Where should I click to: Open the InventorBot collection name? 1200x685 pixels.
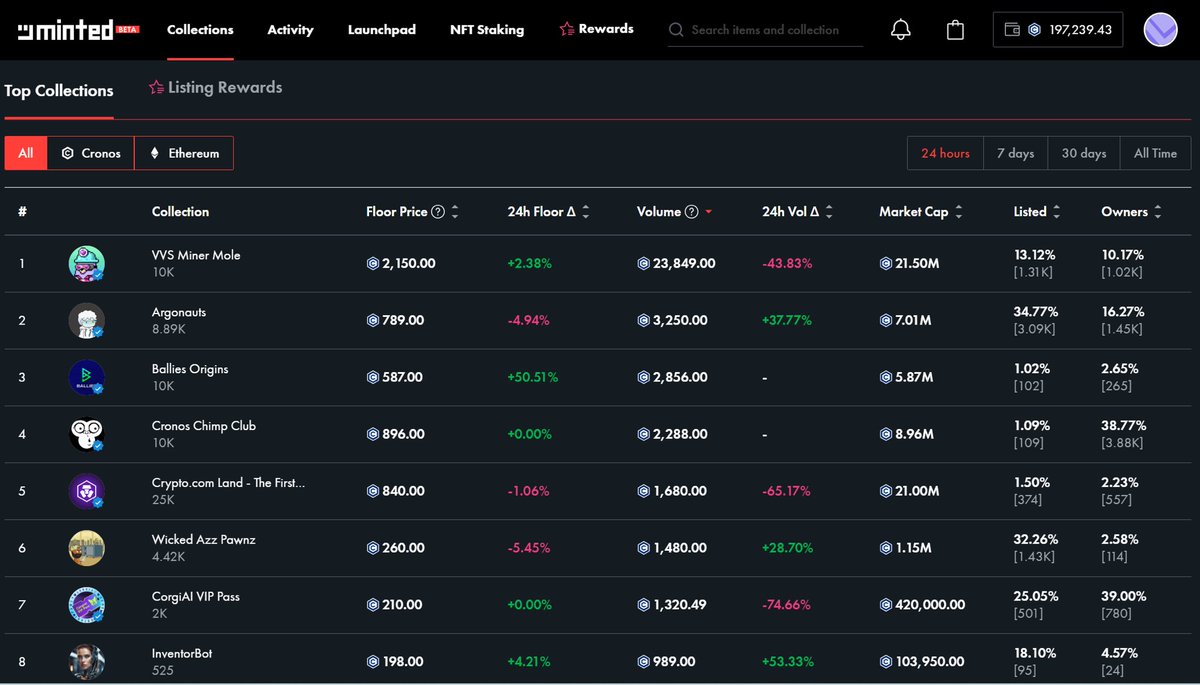(x=182, y=654)
